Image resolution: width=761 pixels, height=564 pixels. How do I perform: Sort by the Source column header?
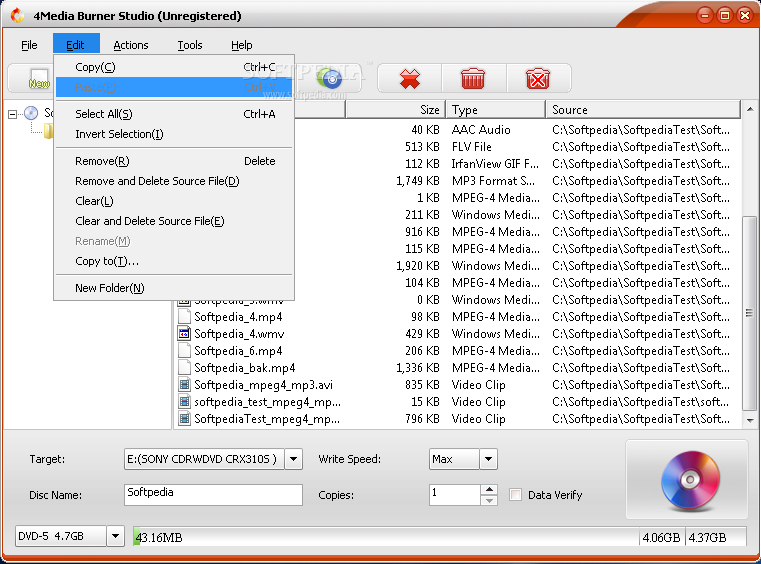(x=643, y=110)
